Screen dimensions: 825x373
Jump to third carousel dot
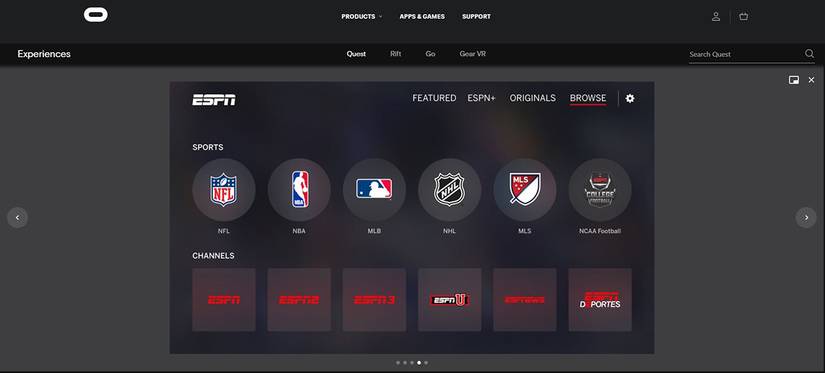411,362
